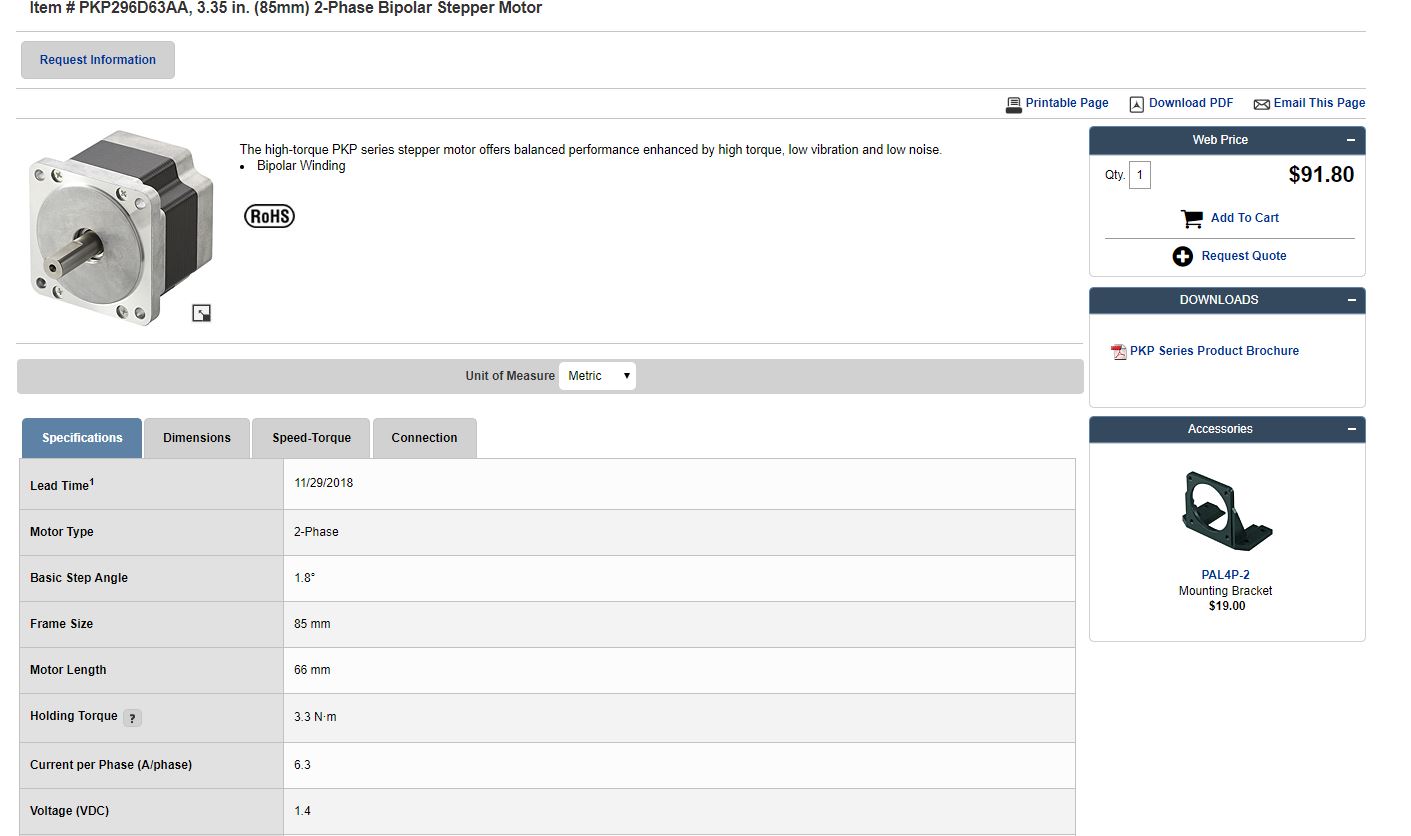Collapse the Web Price panel
The height and width of the screenshot is (836, 1411).
click(x=1351, y=140)
